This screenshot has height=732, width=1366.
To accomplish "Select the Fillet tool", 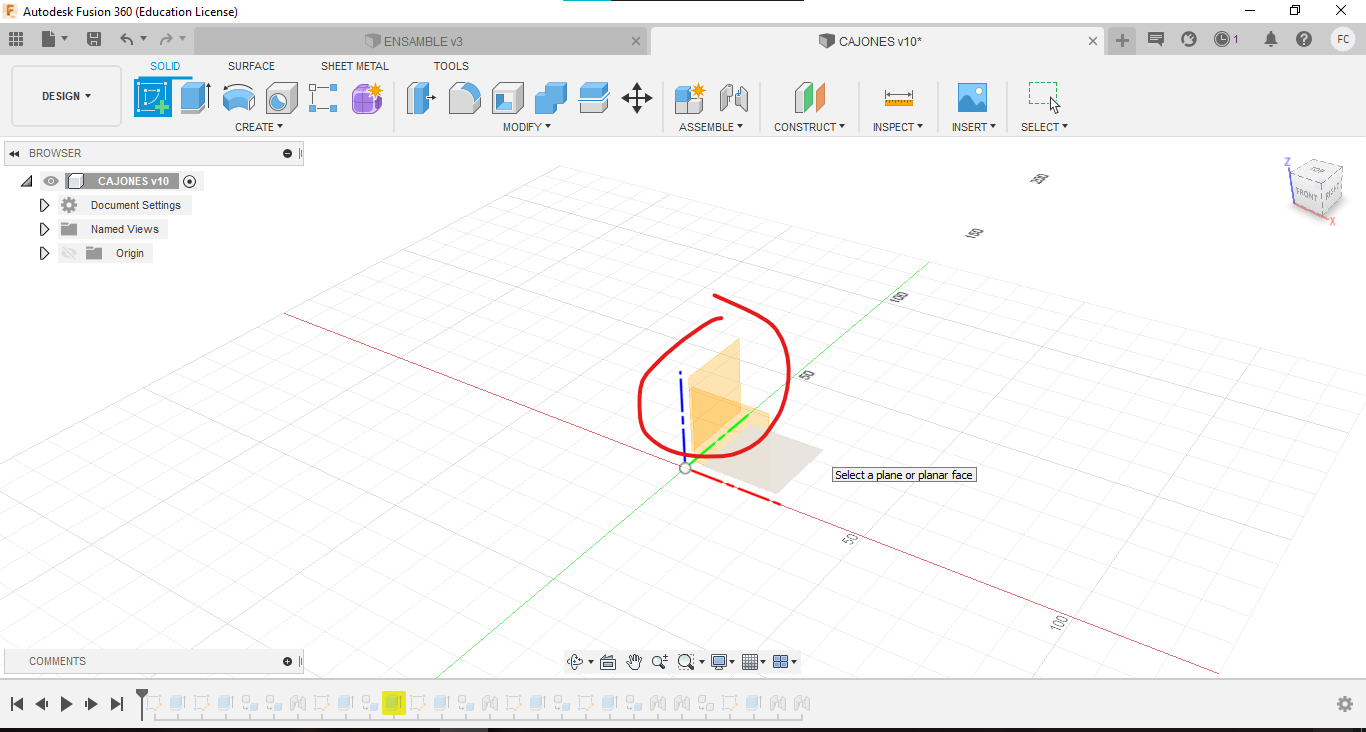I will (464, 98).
